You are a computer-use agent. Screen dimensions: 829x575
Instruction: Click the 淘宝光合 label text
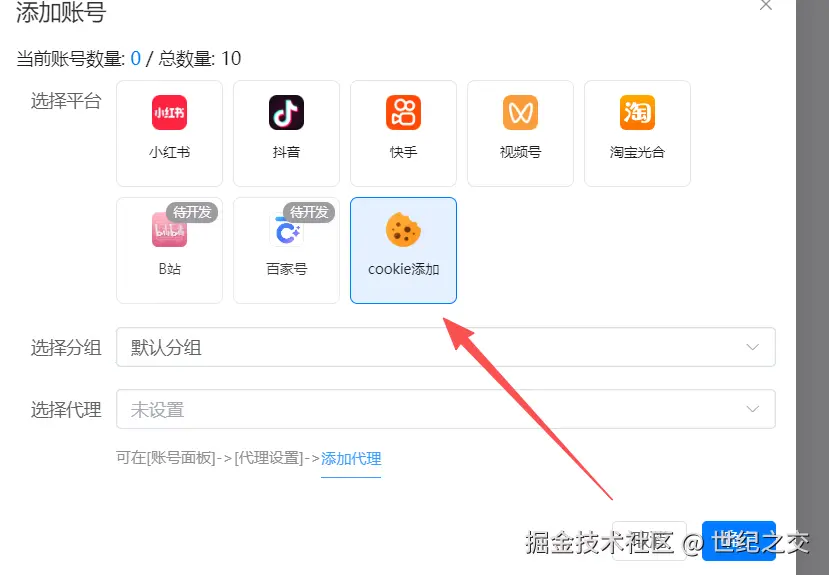click(x=637, y=152)
